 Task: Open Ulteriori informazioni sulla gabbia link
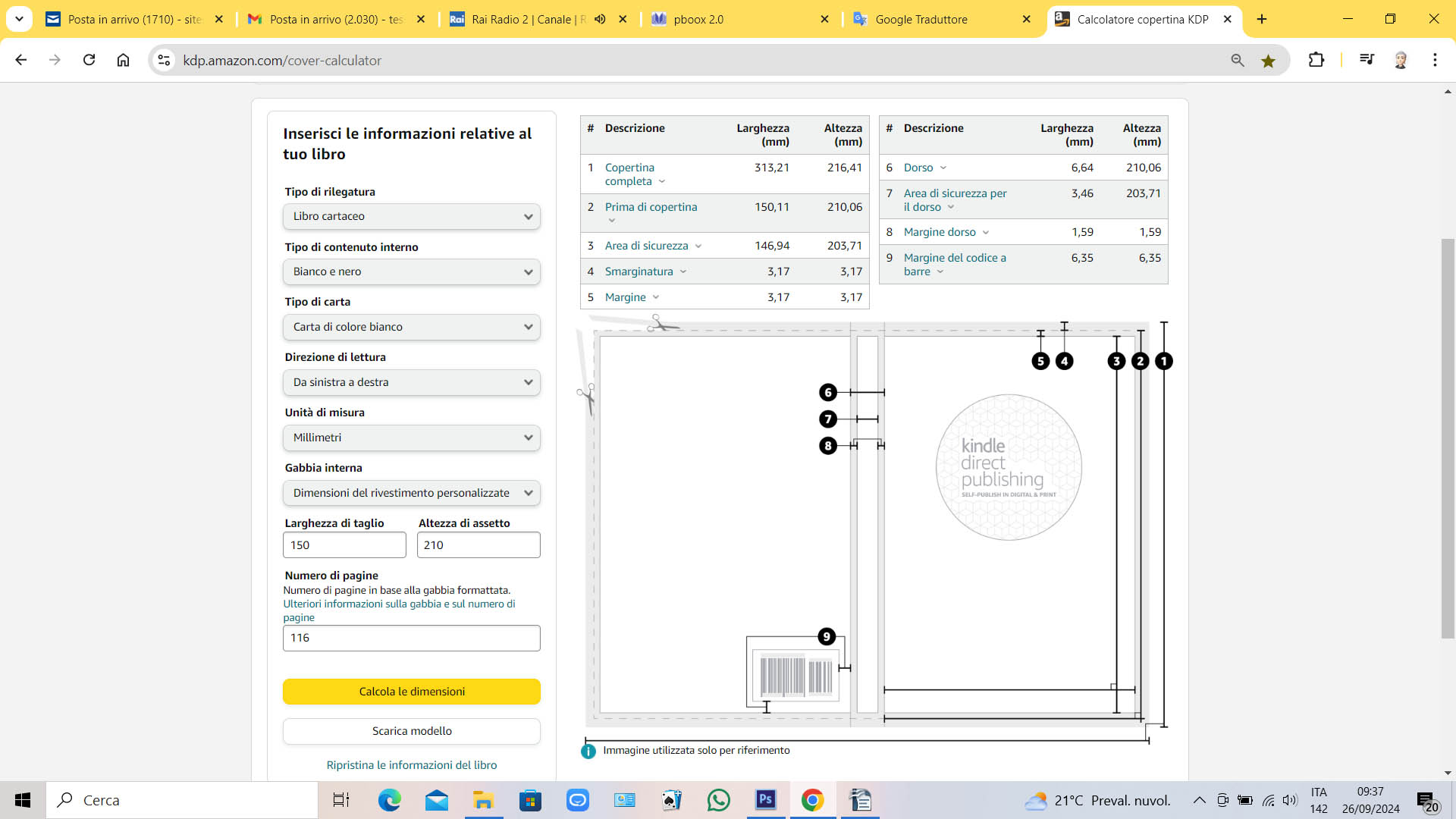399,610
